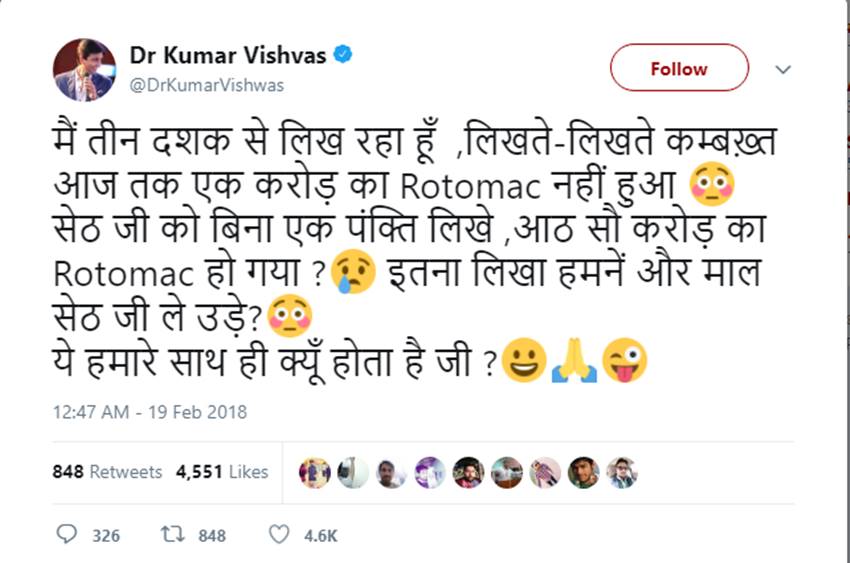
Task: View the 848 Retweets list
Action: (x=107, y=471)
